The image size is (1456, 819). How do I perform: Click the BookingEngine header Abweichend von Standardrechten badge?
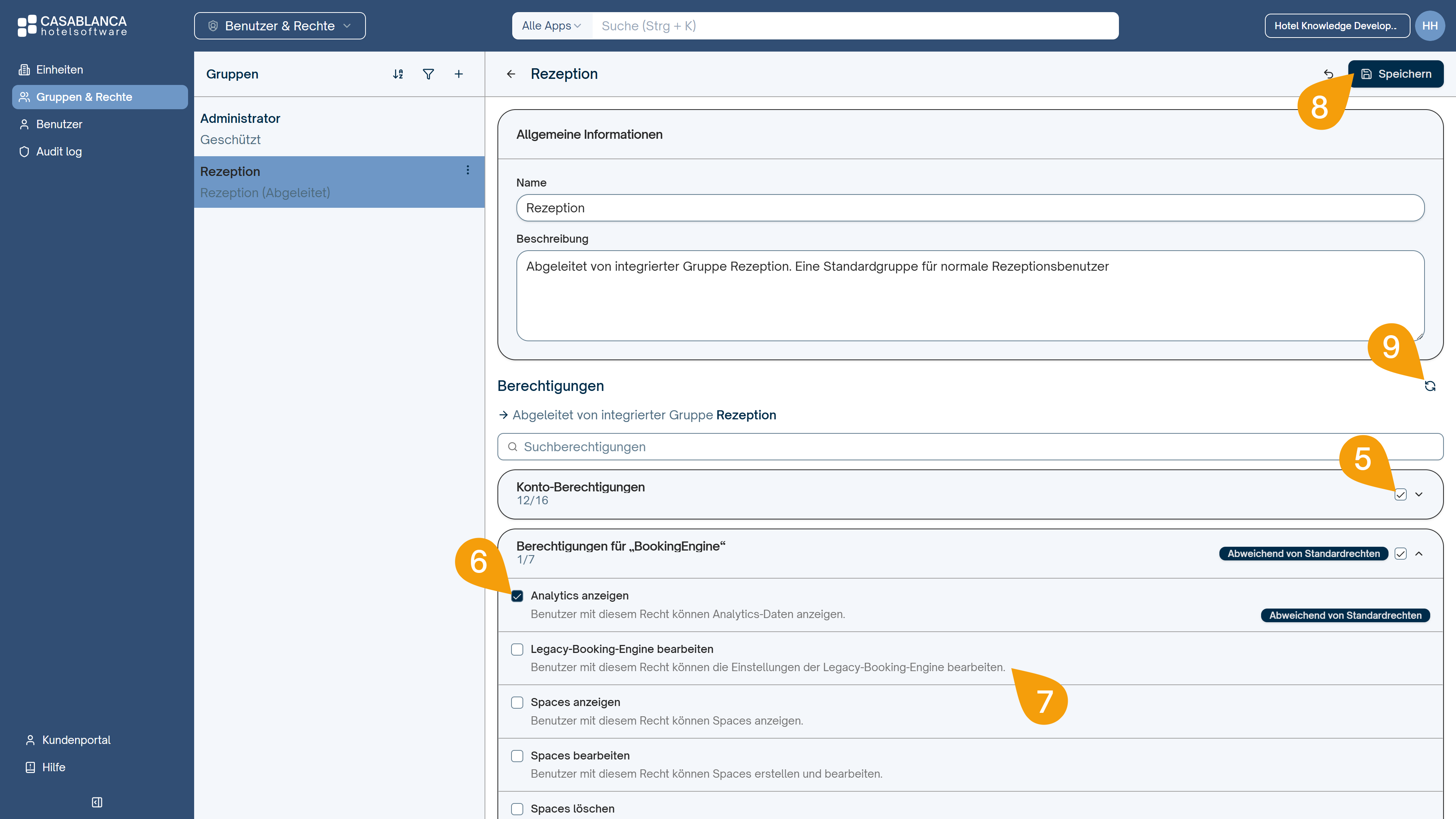pyautogui.click(x=1304, y=554)
